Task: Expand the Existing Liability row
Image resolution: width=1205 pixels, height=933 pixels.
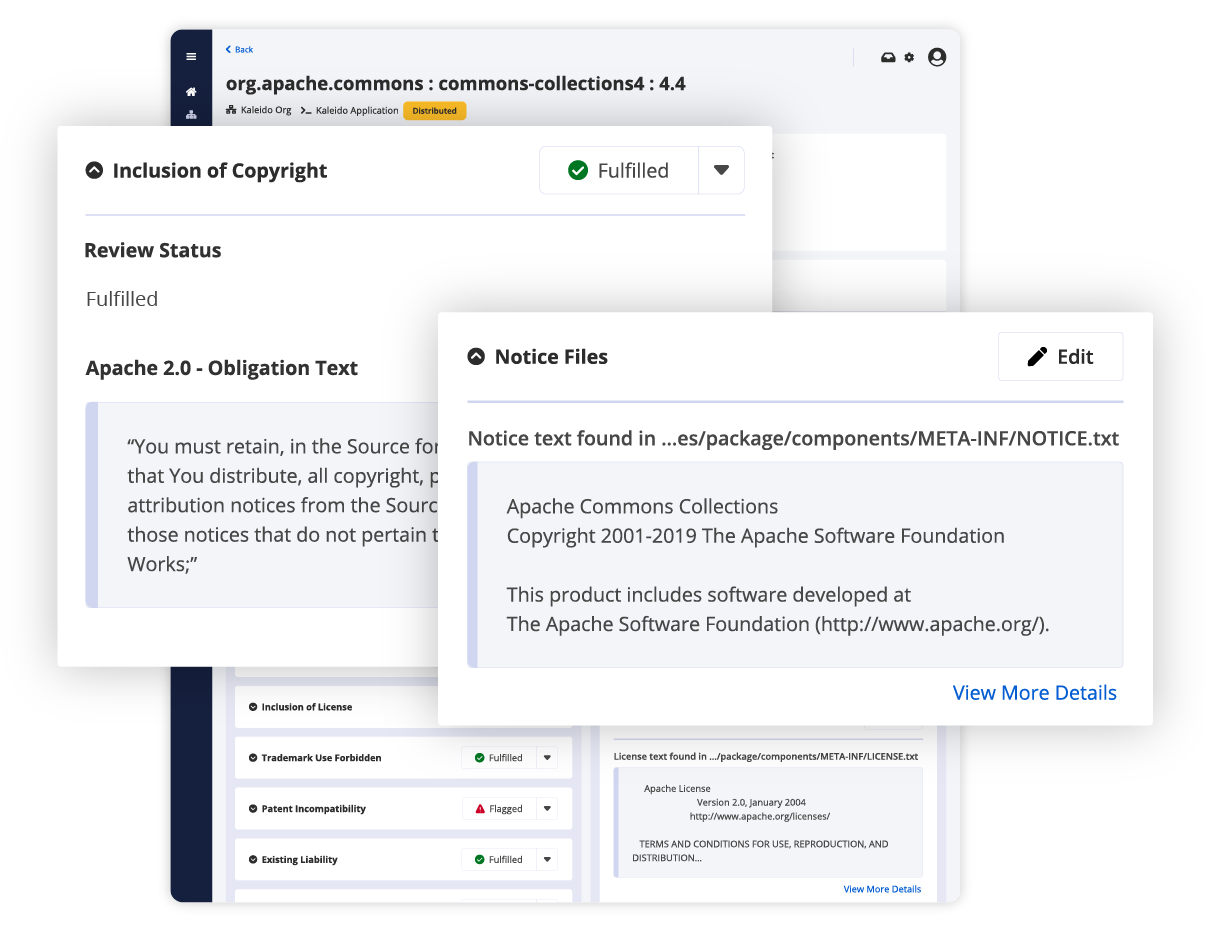Action: point(253,860)
